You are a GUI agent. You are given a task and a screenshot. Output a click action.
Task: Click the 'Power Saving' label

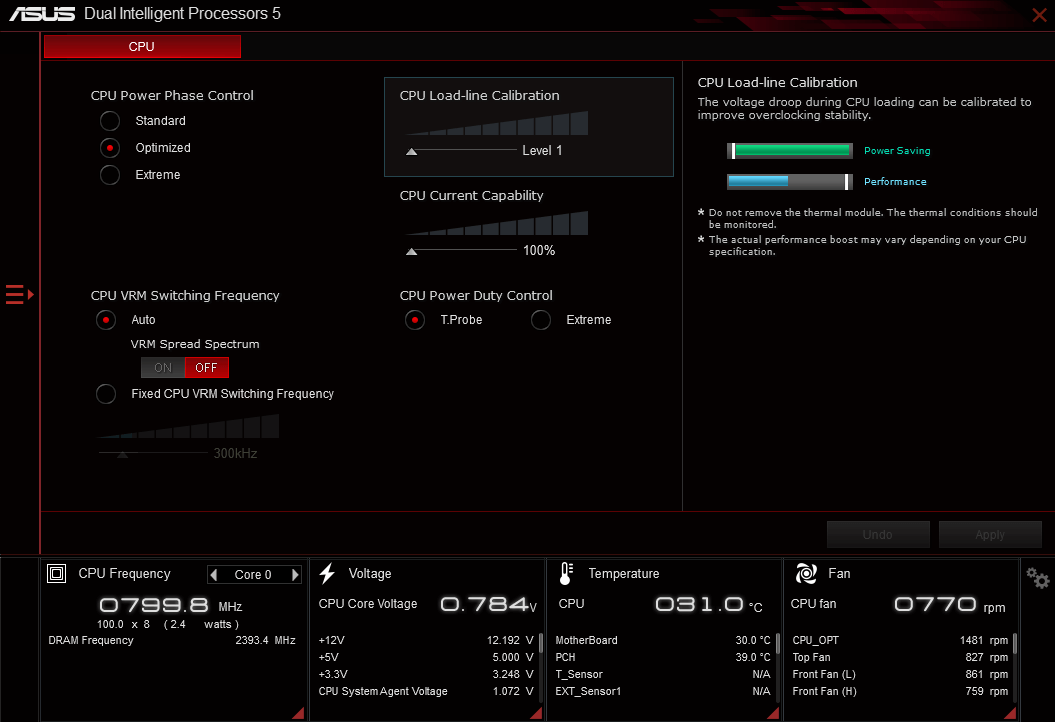[897, 151]
